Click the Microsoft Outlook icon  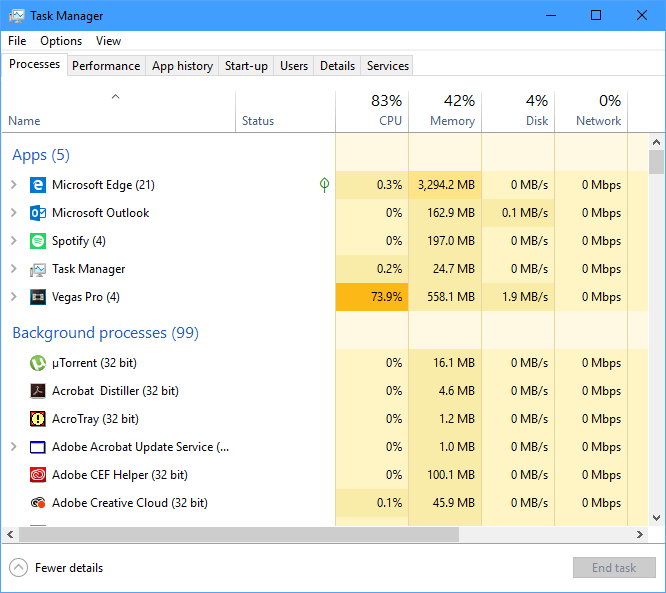click(38, 213)
